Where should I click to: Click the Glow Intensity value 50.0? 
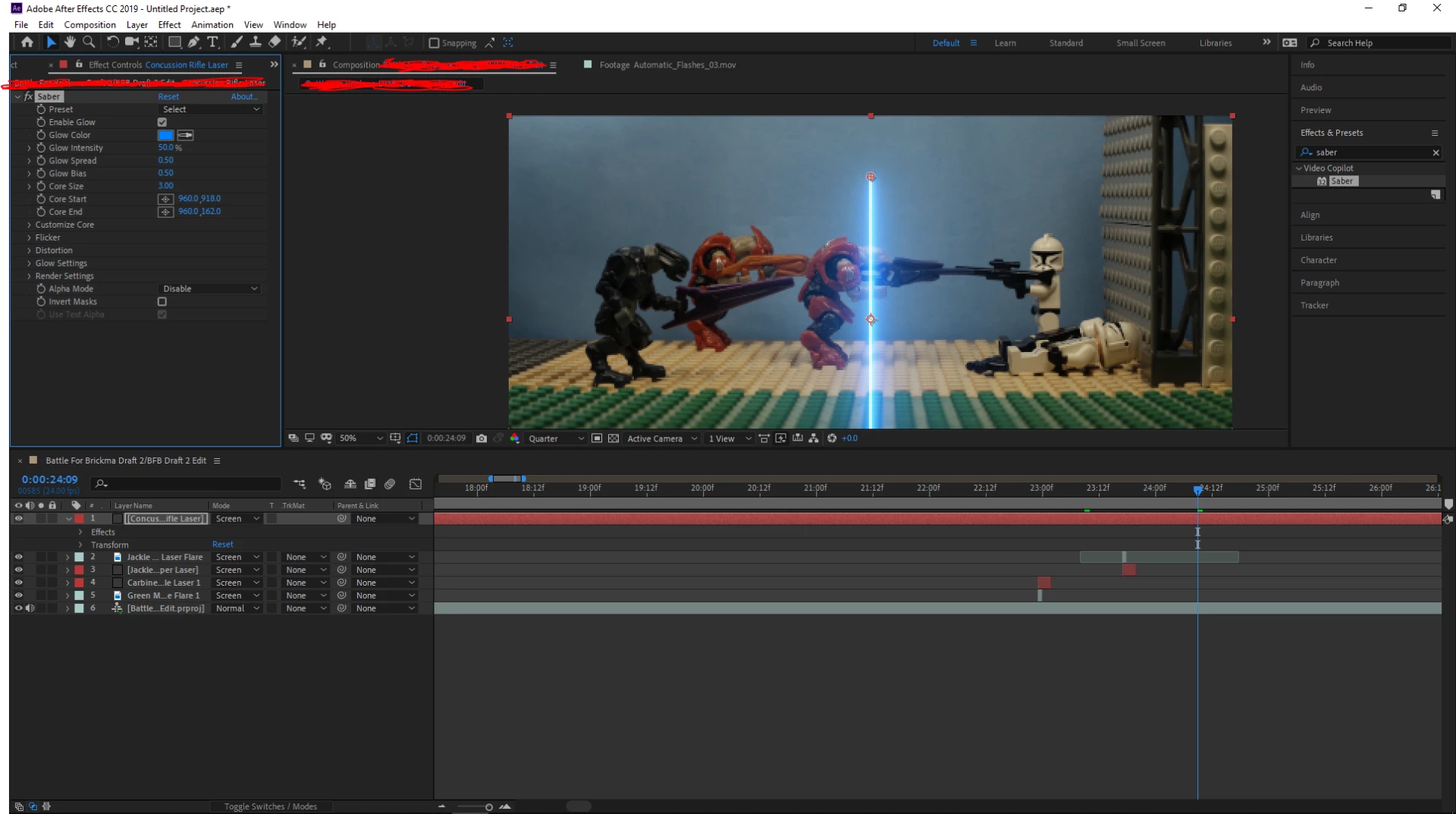[166, 148]
